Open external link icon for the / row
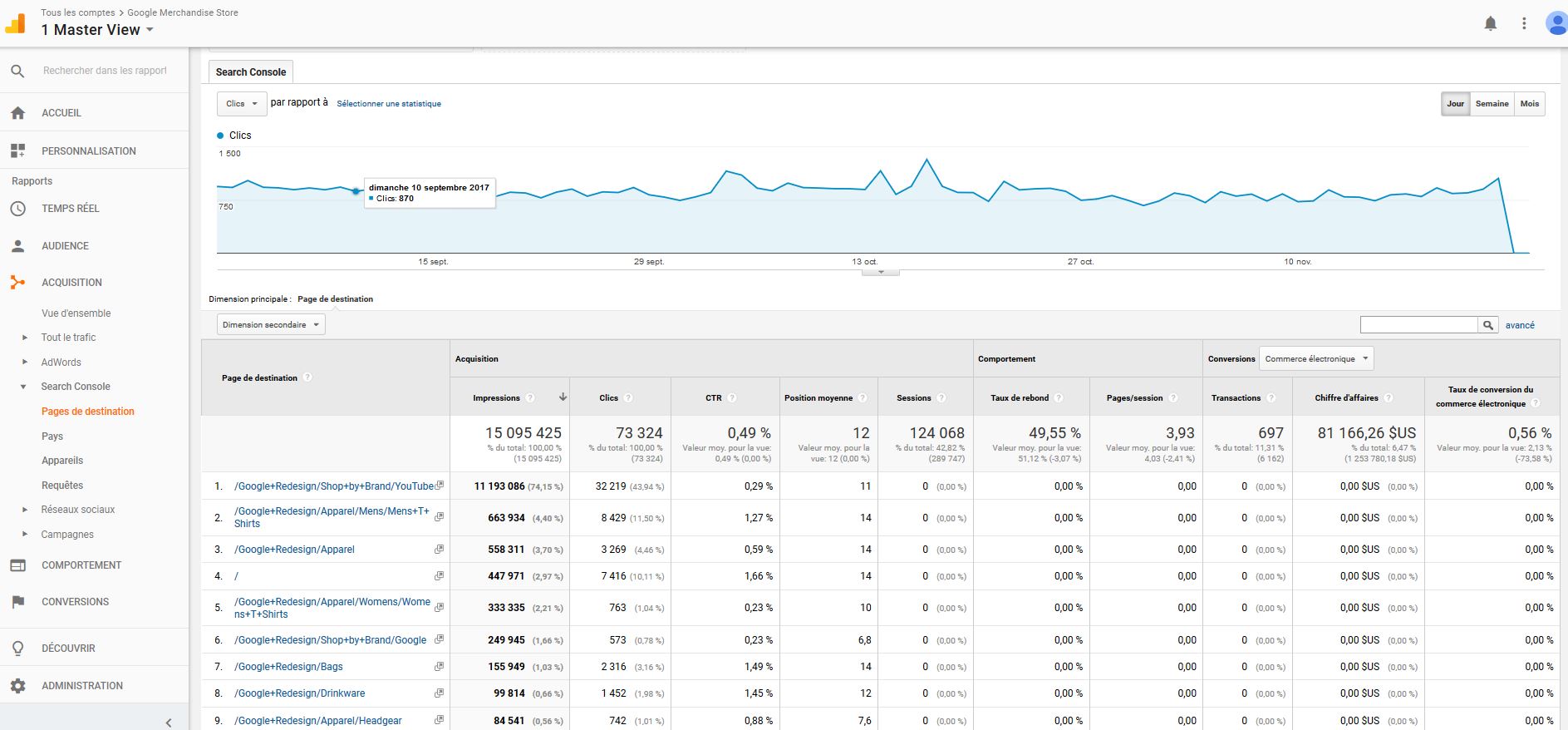This screenshot has height=730, width=1568. click(440, 575)
